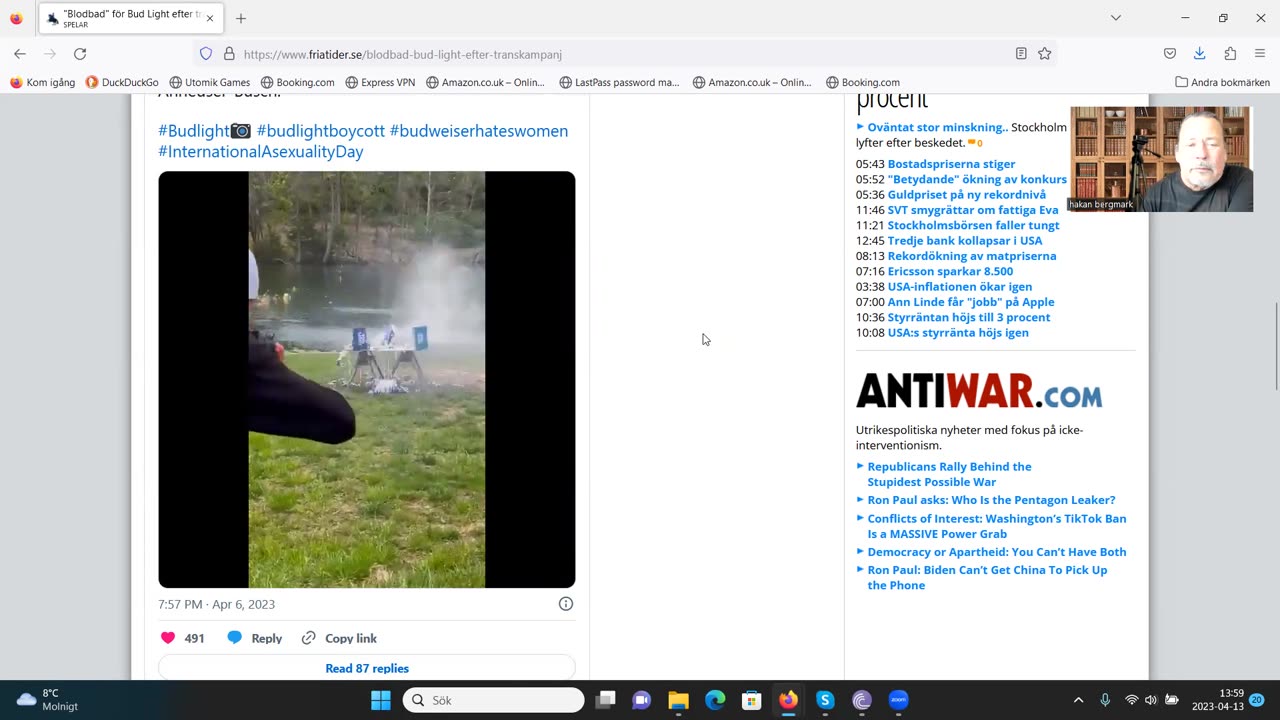Screen dimensions: 1280x720
Task: Open the DuckDuckGo bookmark
Action: 122,82
